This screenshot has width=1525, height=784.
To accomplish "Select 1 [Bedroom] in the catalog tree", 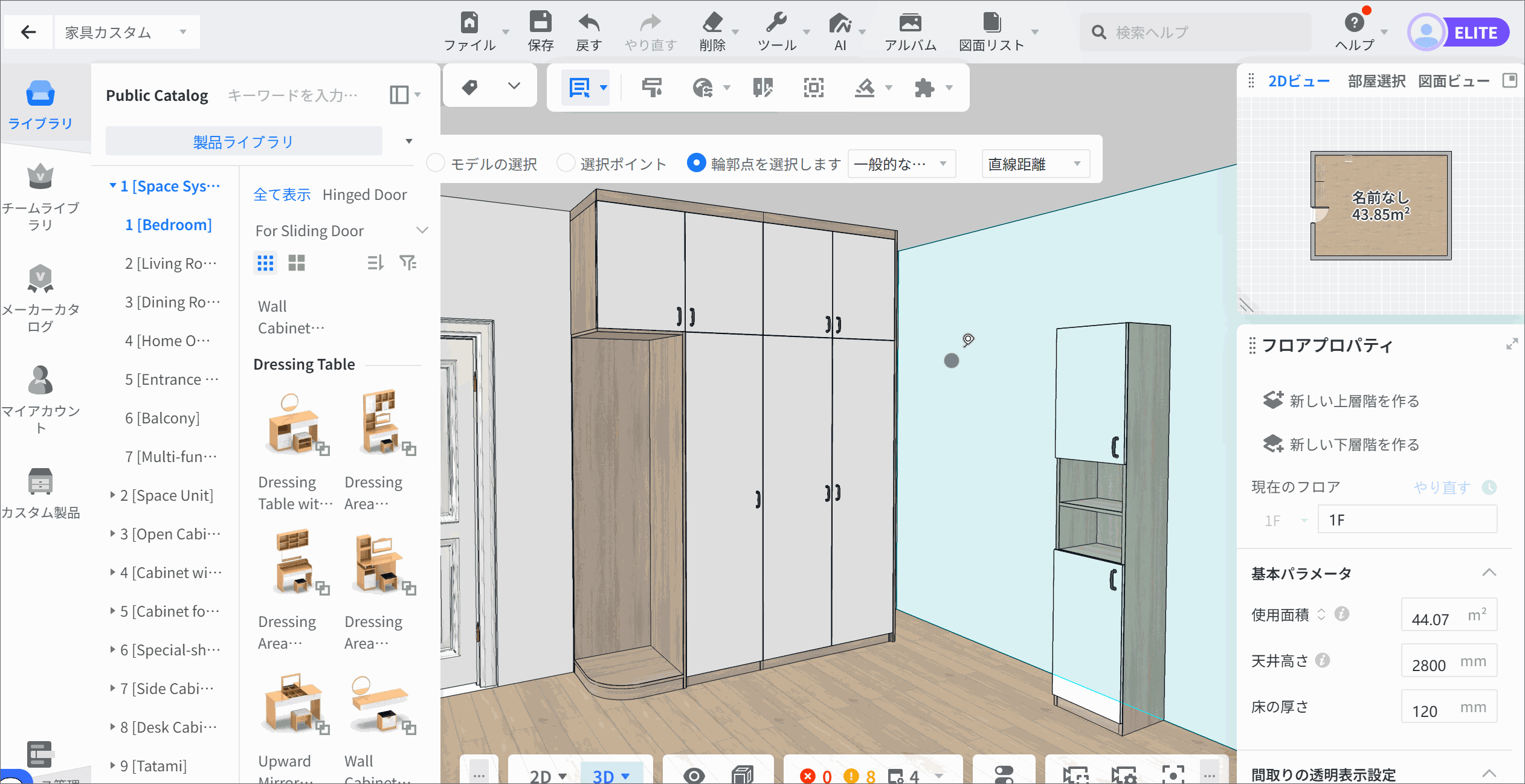I will (x=169, y=225).
